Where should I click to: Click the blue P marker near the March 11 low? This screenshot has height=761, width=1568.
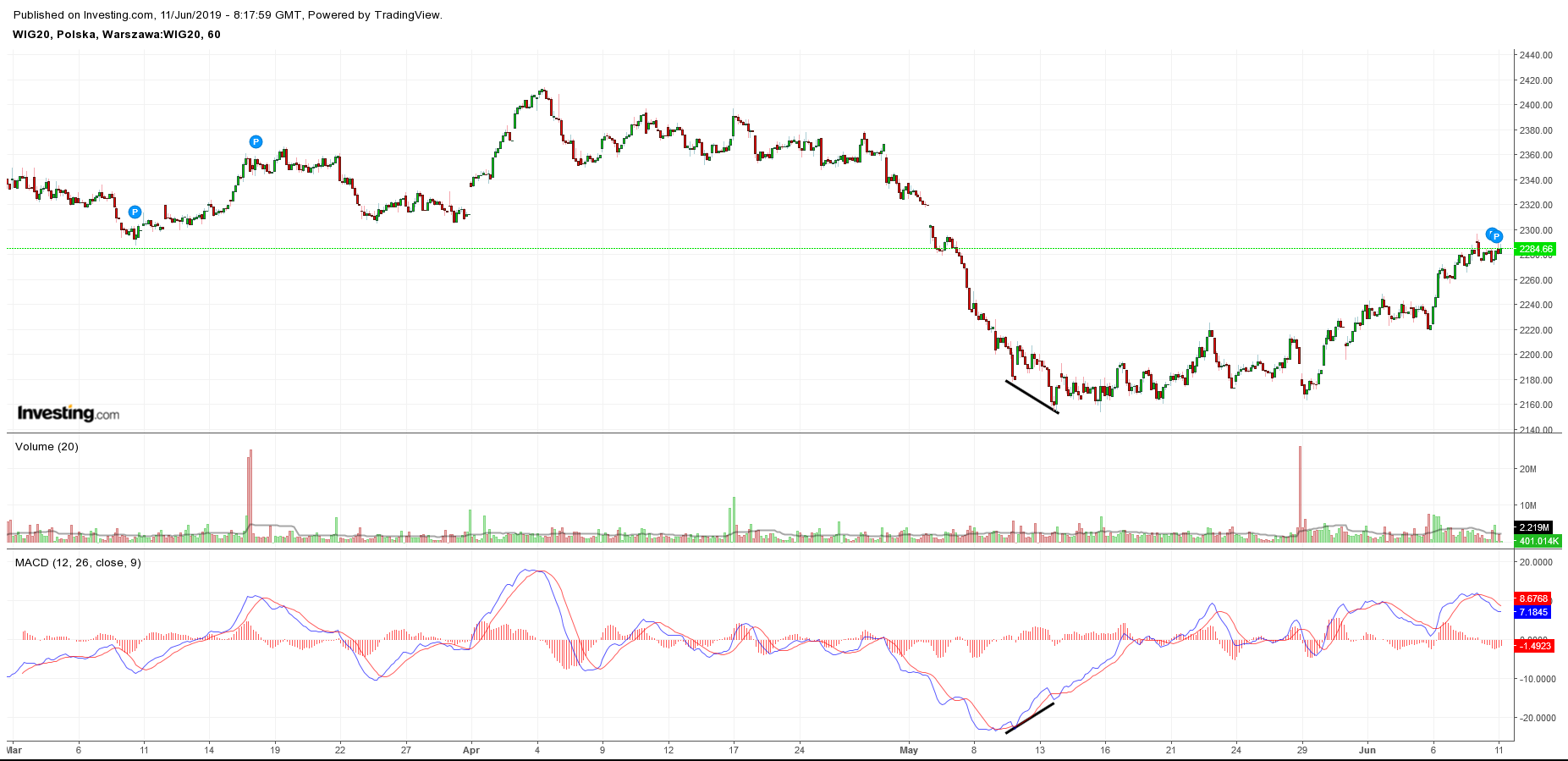tap(135, 212)
